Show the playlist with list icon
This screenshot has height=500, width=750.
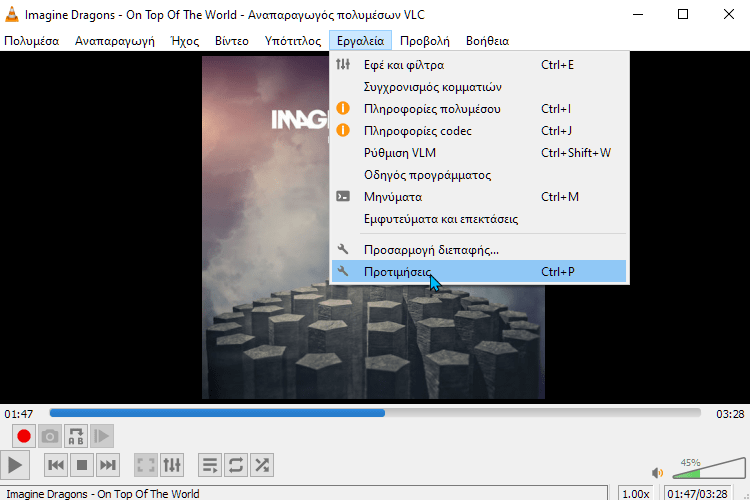click(210, 465)
